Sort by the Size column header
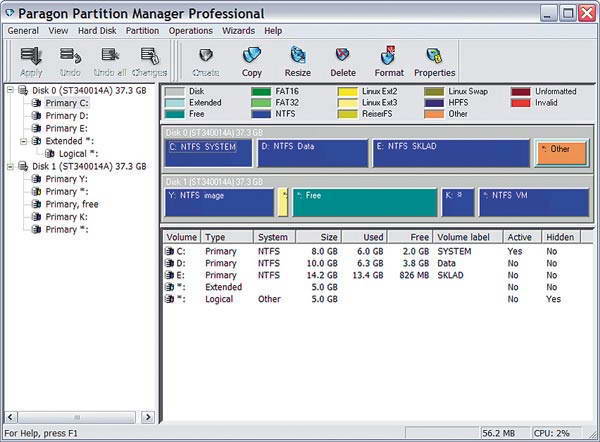 pos(318,237)
